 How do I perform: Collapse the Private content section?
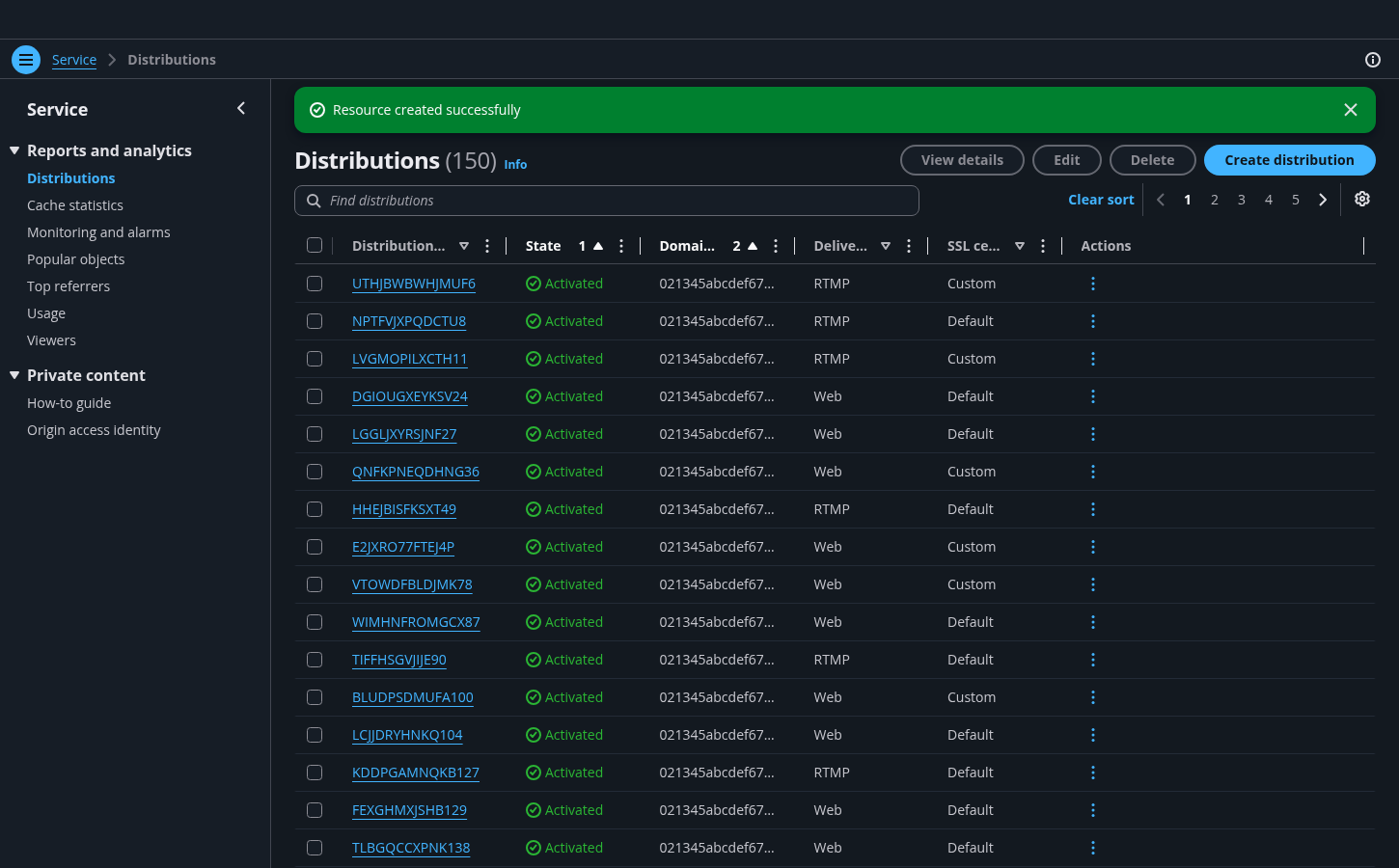tap(14, 375)
